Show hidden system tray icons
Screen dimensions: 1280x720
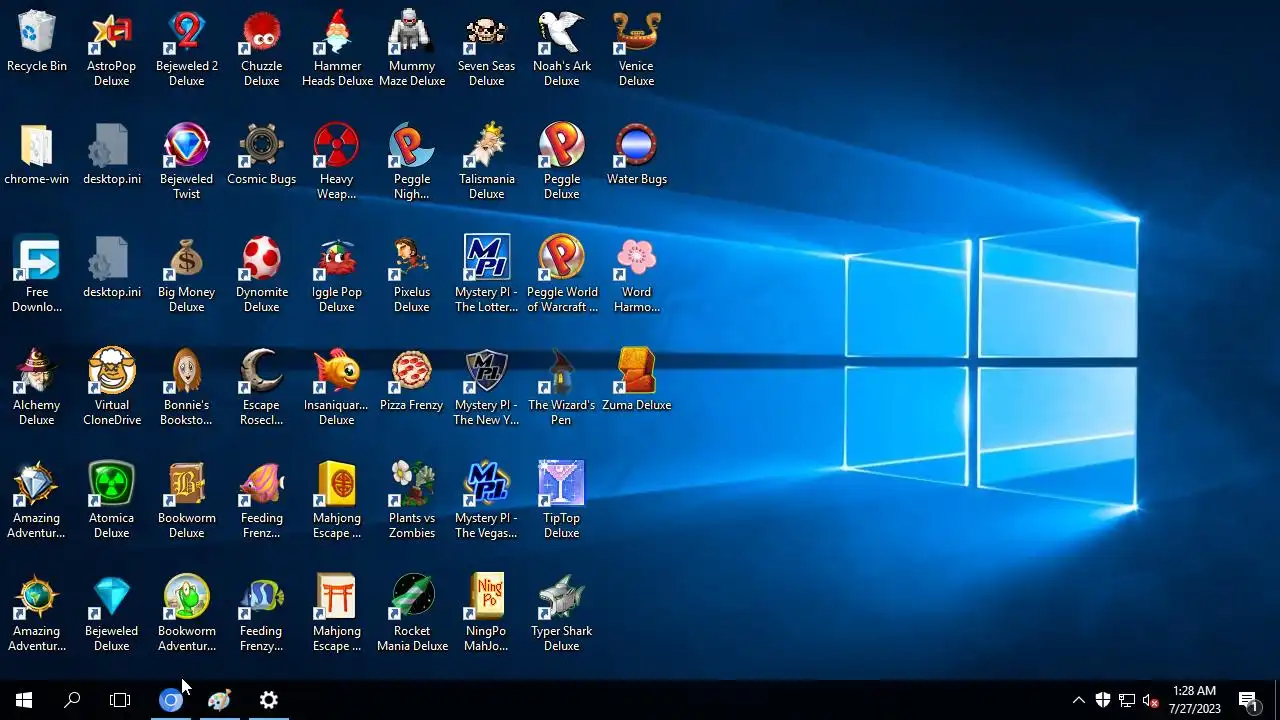(x=1078, y=700)
